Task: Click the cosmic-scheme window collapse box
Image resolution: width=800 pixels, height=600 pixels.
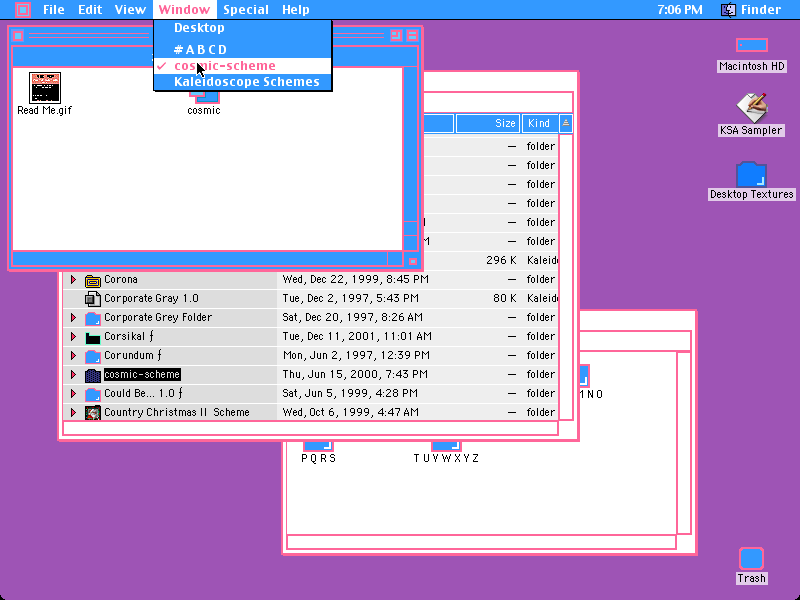Action: (412, 35)
